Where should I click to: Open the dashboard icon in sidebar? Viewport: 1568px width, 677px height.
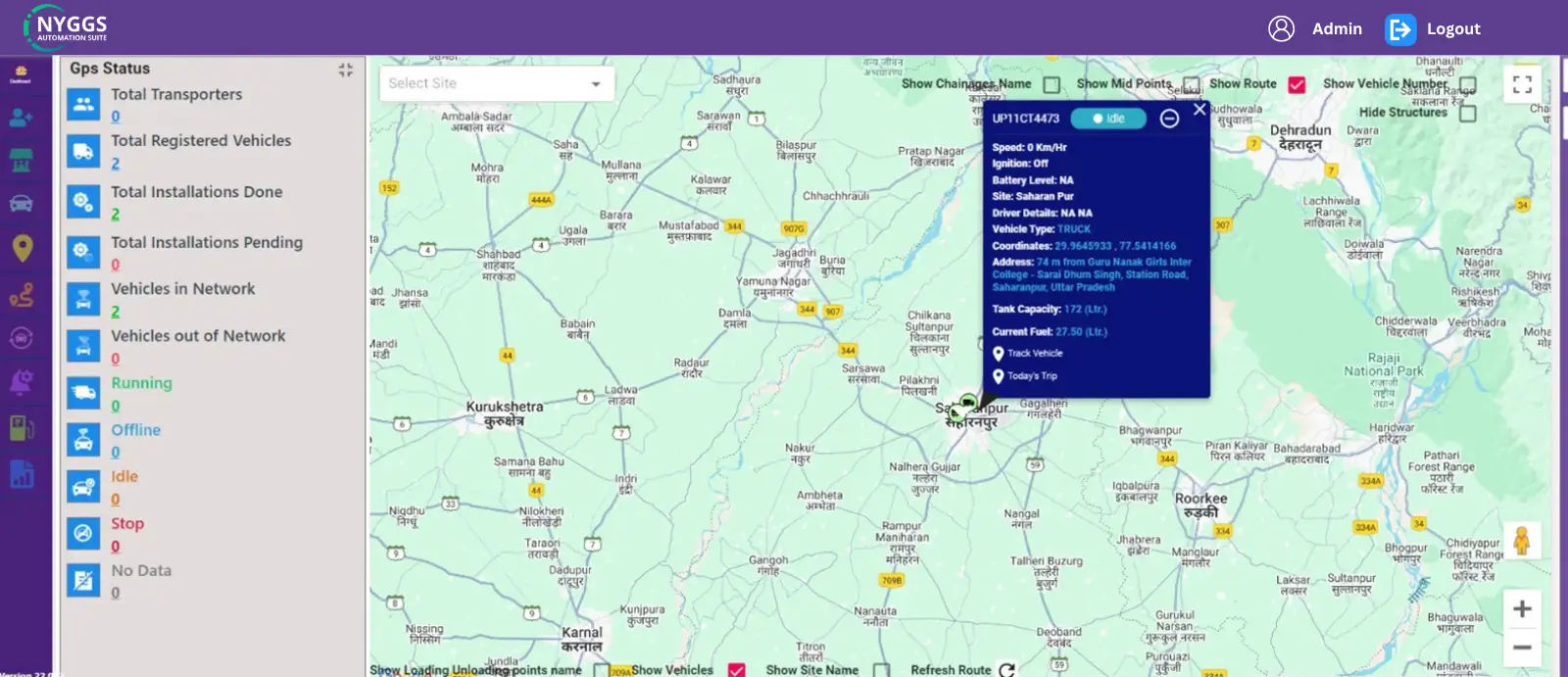click(21, 73)
